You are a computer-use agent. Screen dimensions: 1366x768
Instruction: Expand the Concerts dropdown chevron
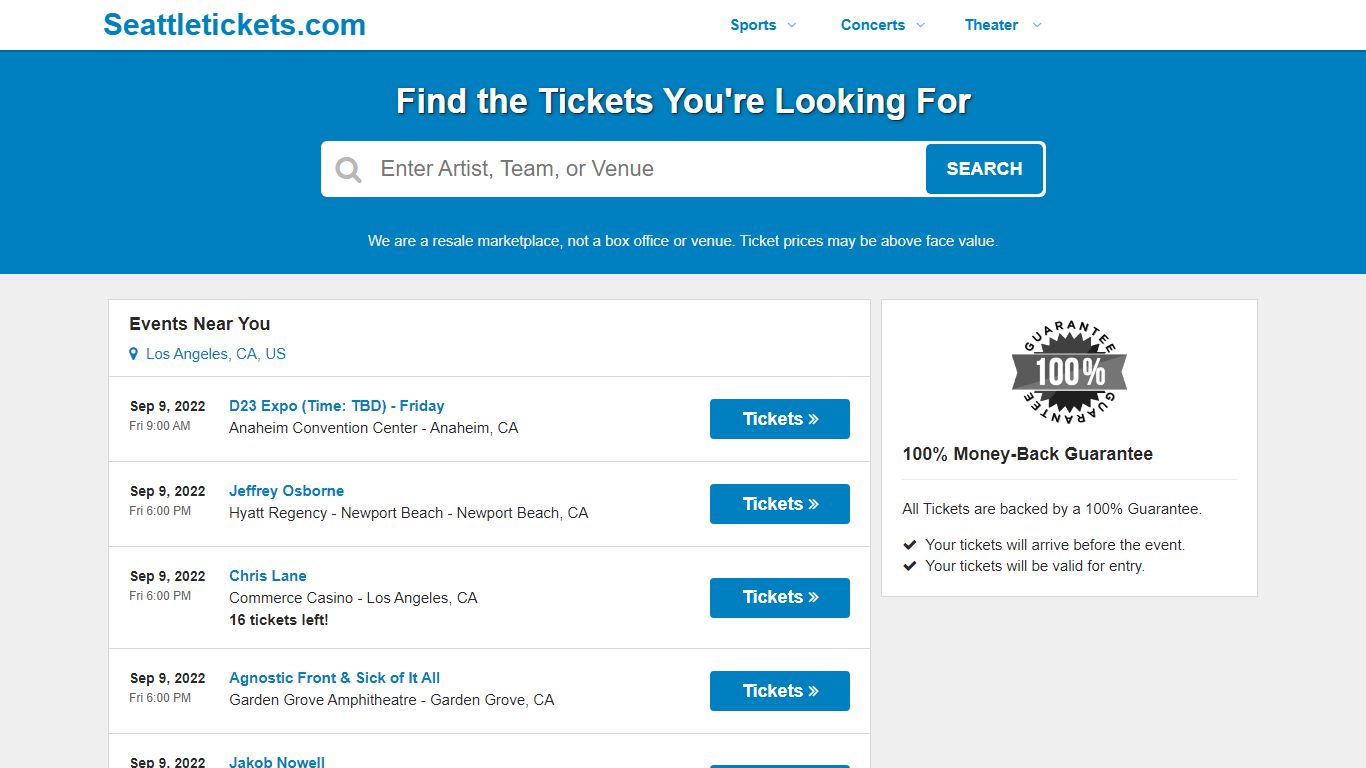pyautogui.click(x=920, y=25)
